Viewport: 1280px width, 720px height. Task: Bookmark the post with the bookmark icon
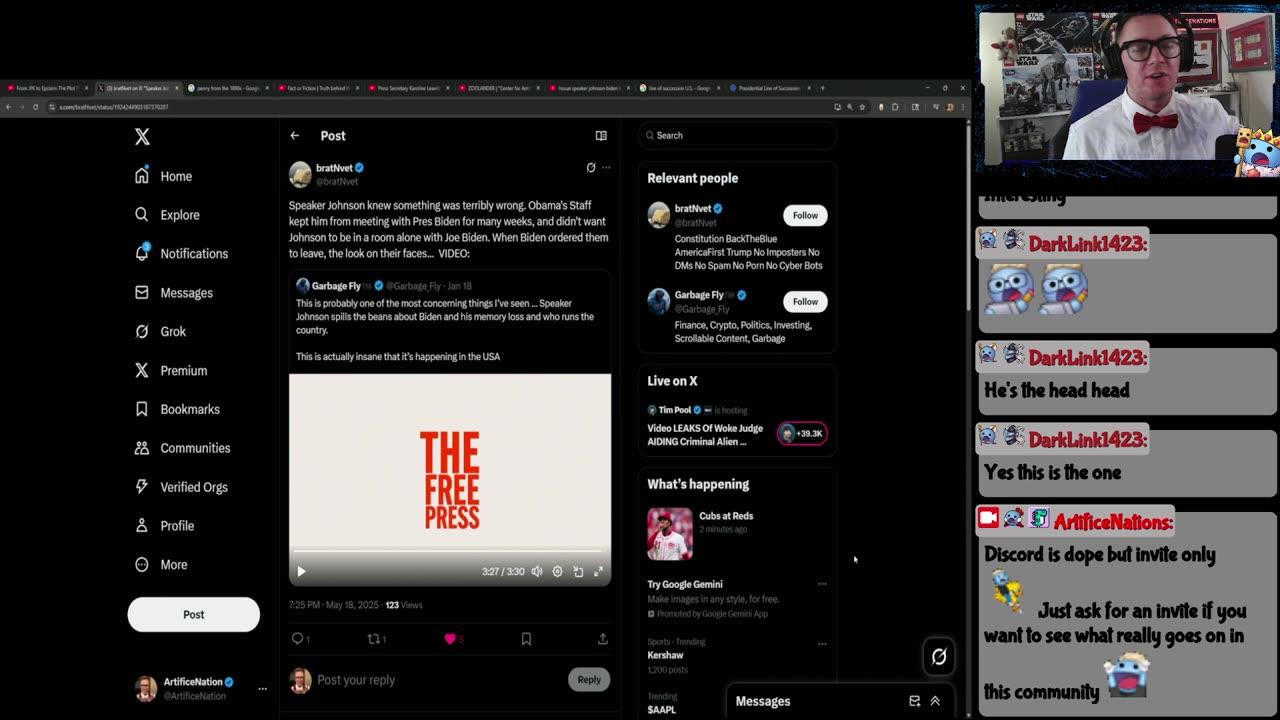pyautogui.click(x=526, y=639)
